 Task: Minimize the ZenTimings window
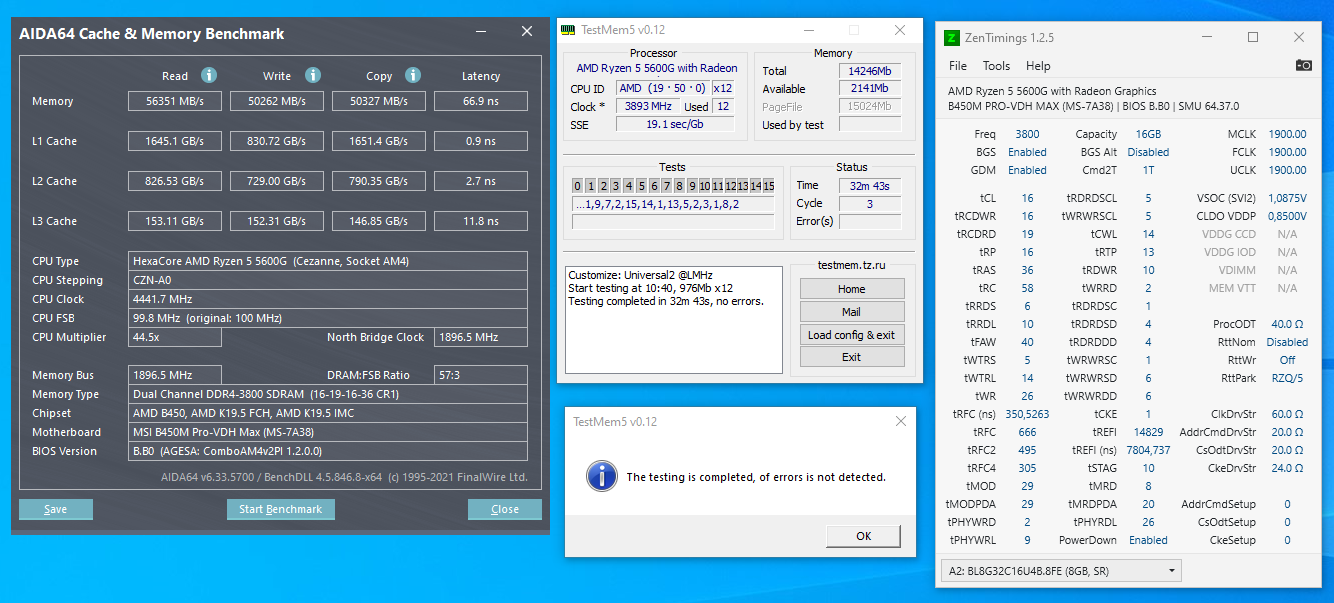click(x=1208, y=37)
